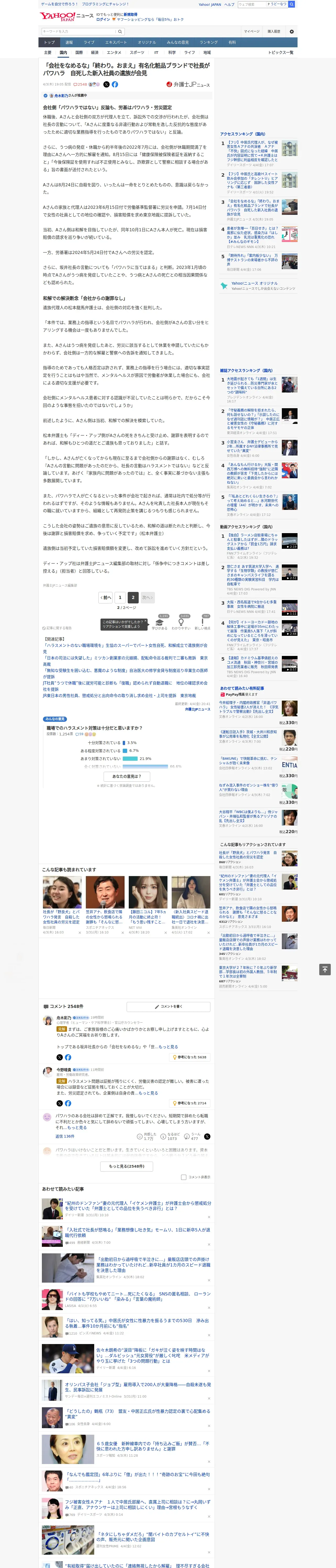Share 舟木彩乃's comment on X
336x1568 pixels.
click(x=59, y=1057)
